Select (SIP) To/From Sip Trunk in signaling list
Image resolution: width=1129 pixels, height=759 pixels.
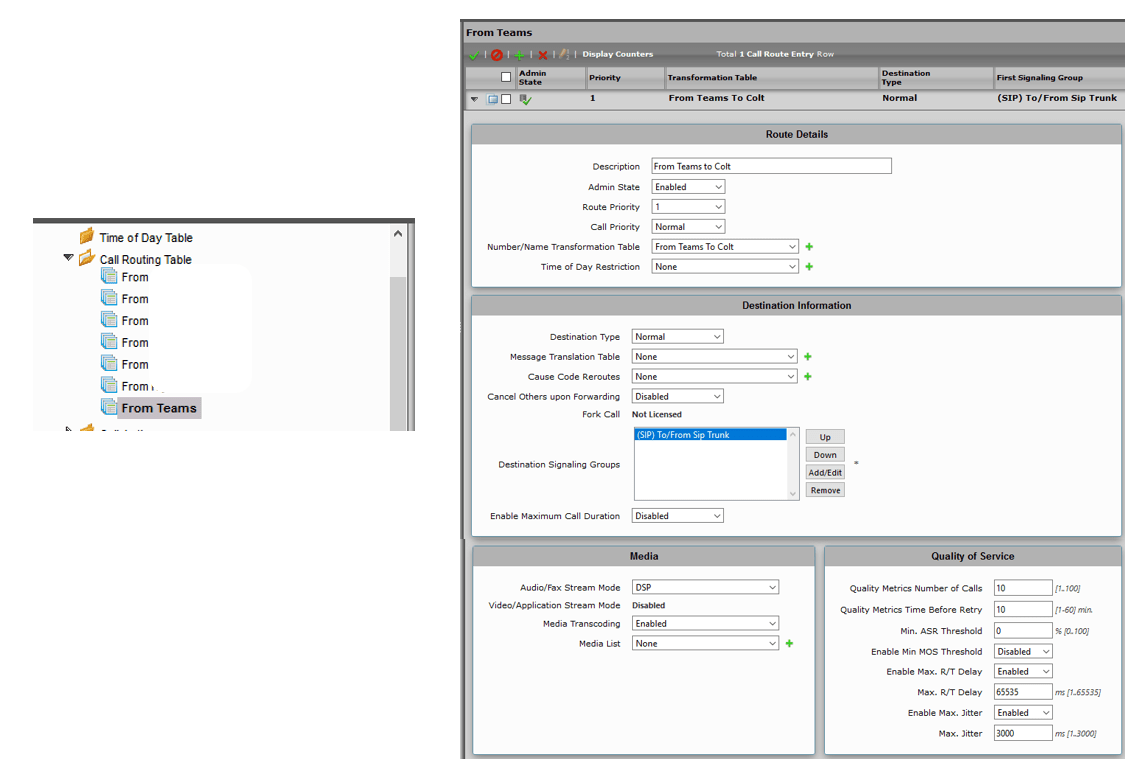click(x=710, y=435)
